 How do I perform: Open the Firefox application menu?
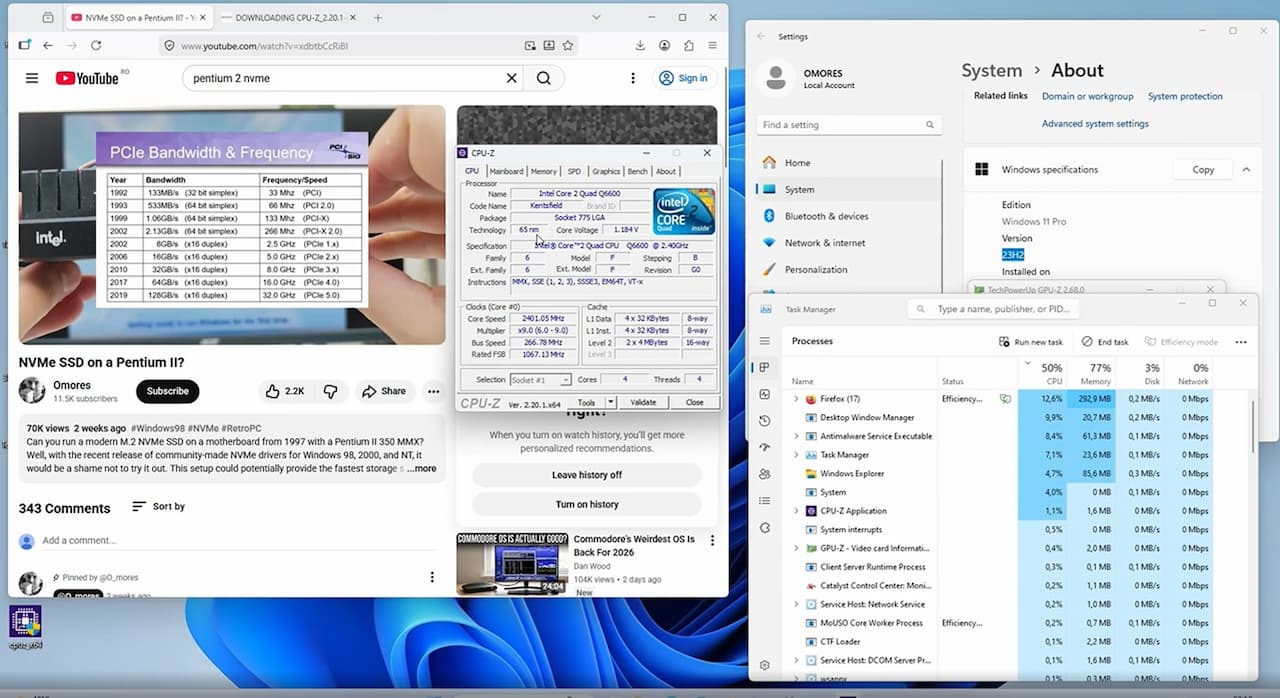point(712,45)
